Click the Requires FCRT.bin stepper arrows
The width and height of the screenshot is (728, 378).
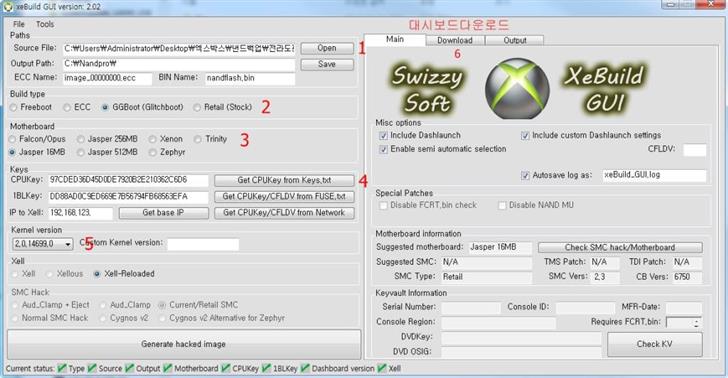click(x=696, y=323)
